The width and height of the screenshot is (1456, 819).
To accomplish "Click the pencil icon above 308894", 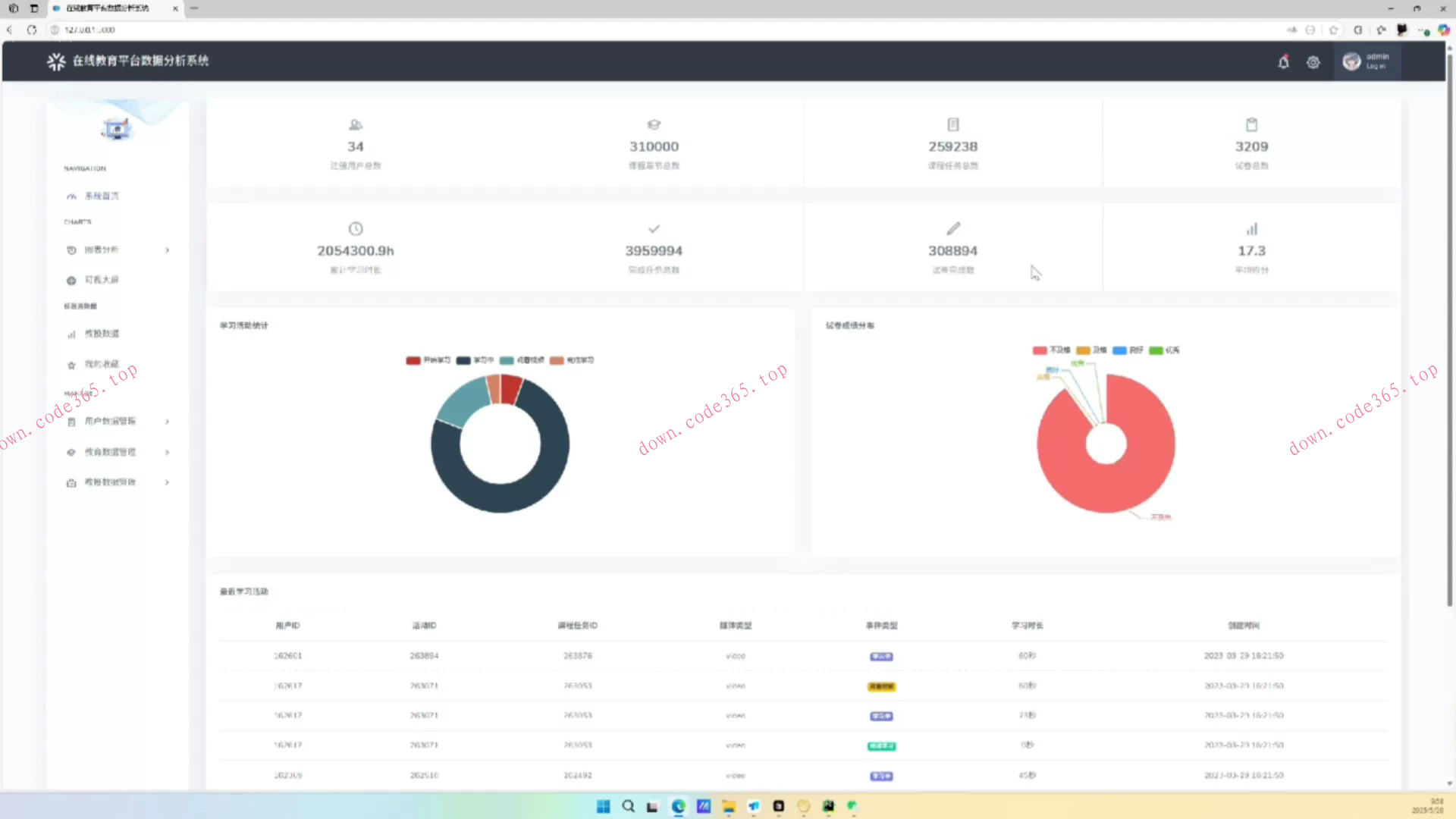I will tap(952, 228).
